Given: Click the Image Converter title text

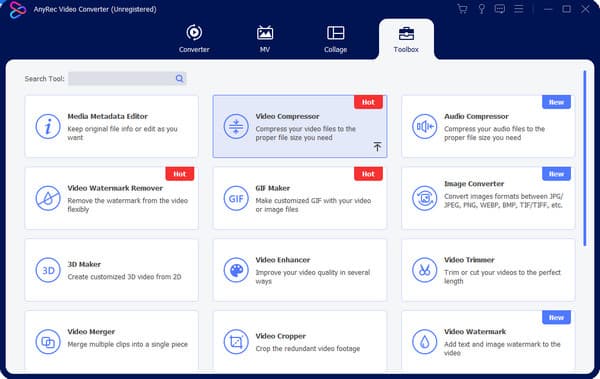Looking at the screenshot, I should pyautogui.click(x=474, y=184).
